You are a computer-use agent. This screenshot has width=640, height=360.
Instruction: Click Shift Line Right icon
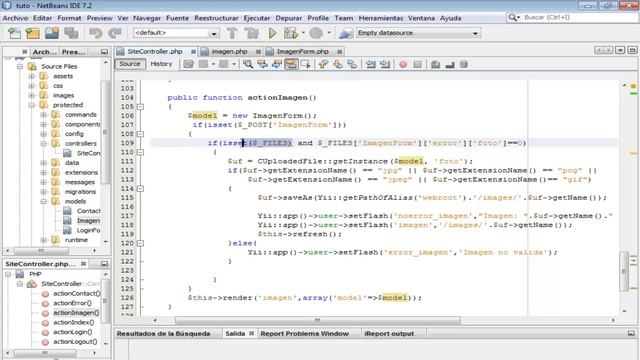click(384, 64)
